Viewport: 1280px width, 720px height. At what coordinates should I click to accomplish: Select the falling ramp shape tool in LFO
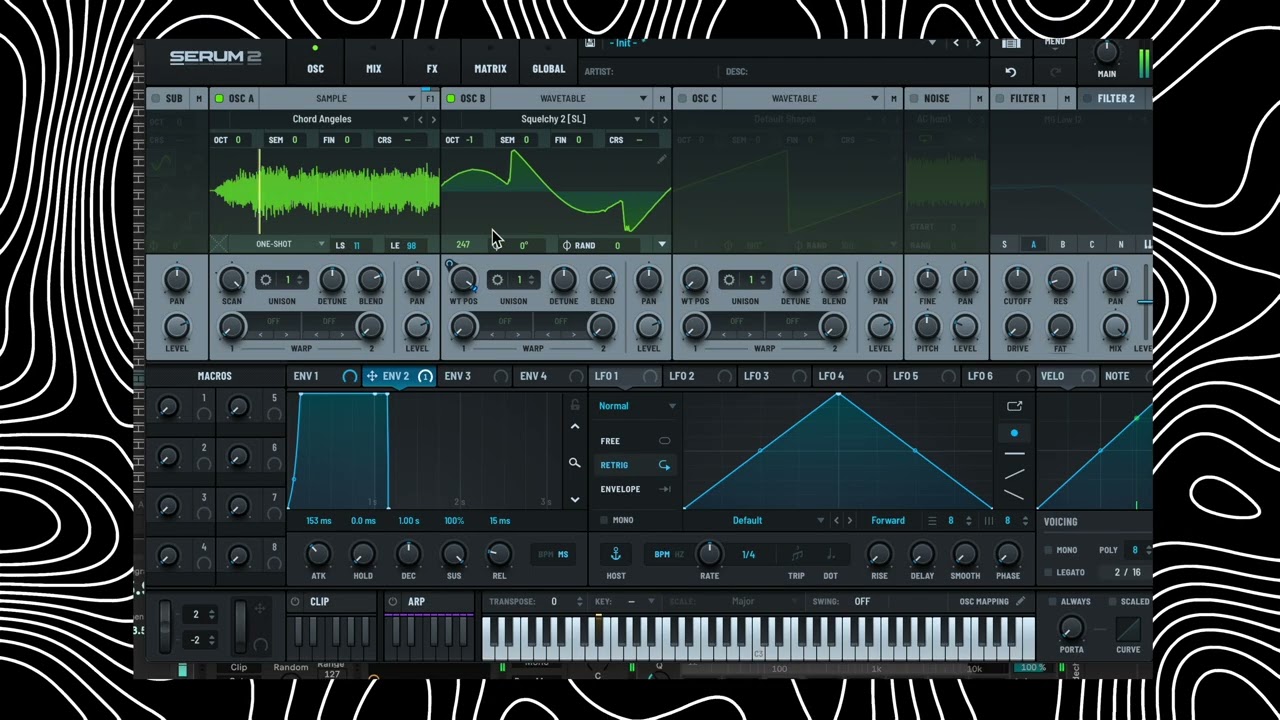pos(1014,494)
